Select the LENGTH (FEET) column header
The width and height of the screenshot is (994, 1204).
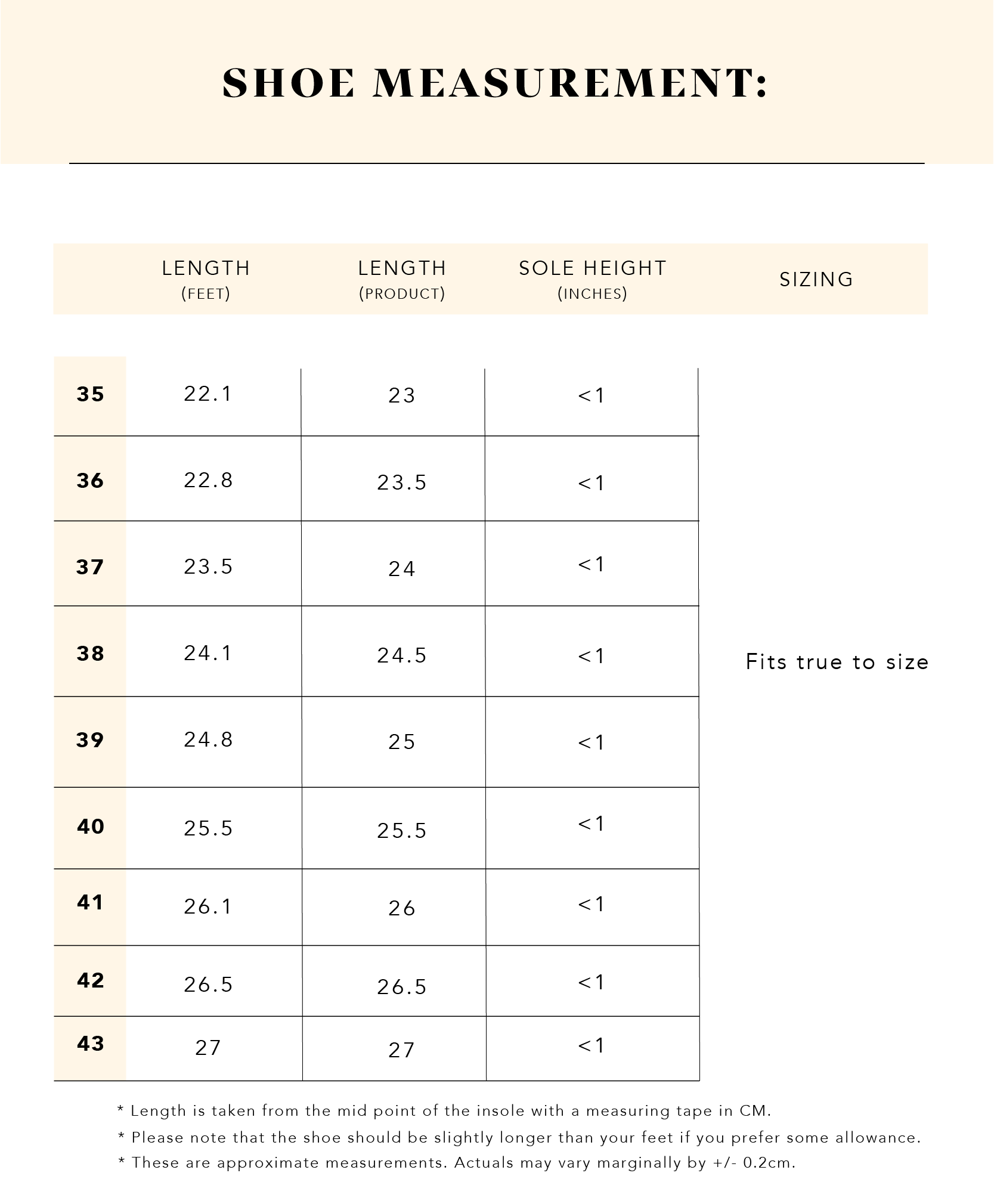click(206, 279)
